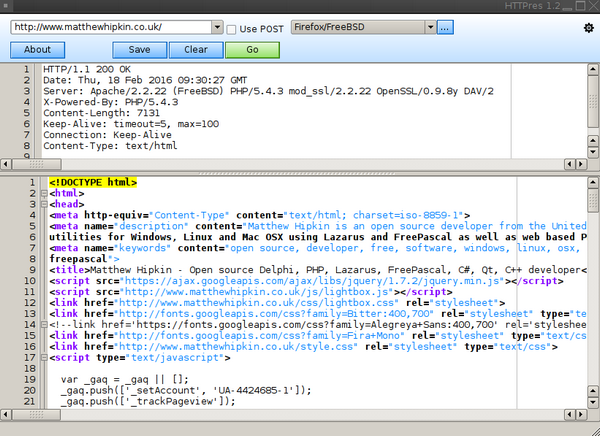Click the Content-Length: 7131 line

tap(101, 113)
